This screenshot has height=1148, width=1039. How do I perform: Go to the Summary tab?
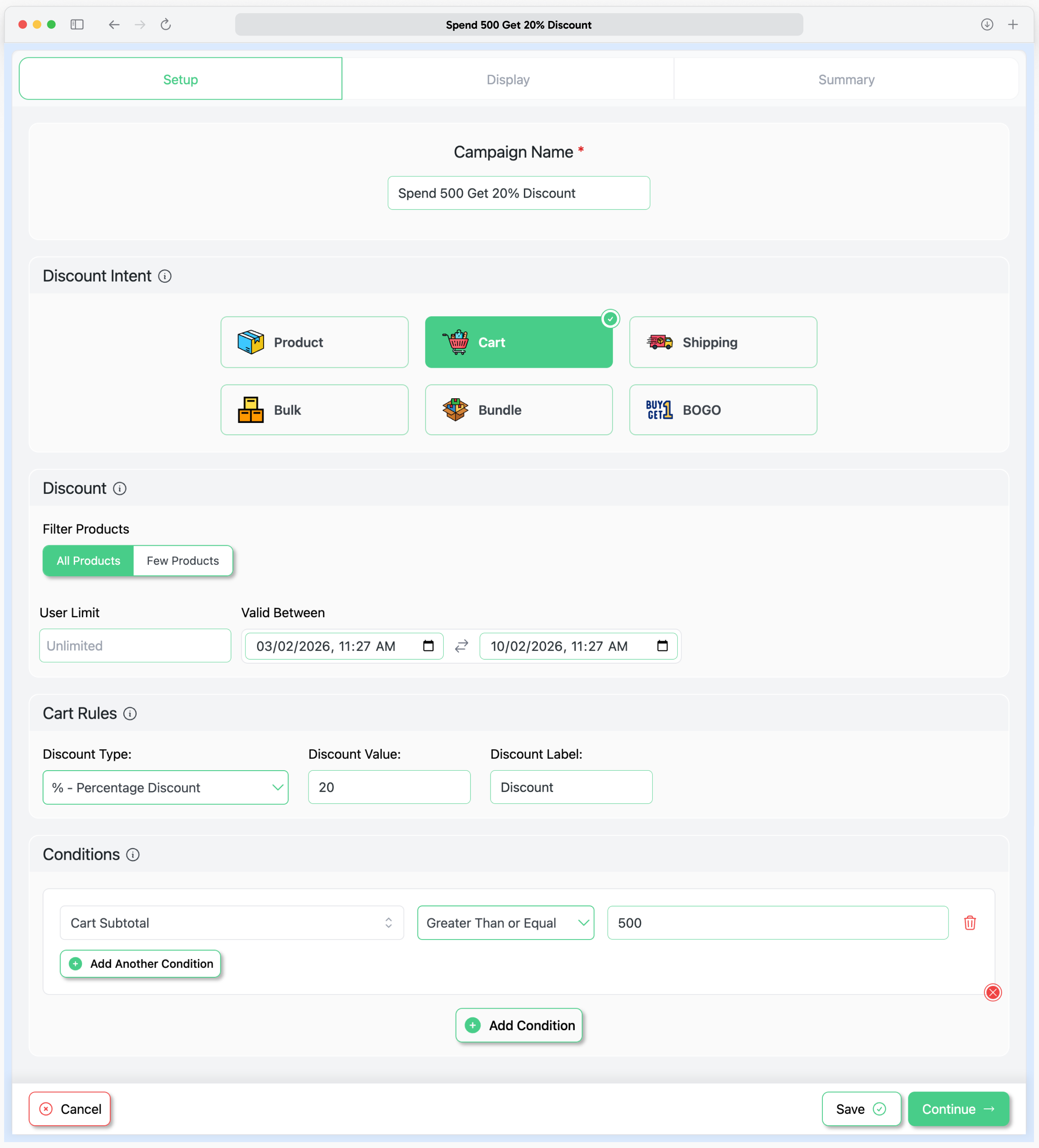[846, 79]
